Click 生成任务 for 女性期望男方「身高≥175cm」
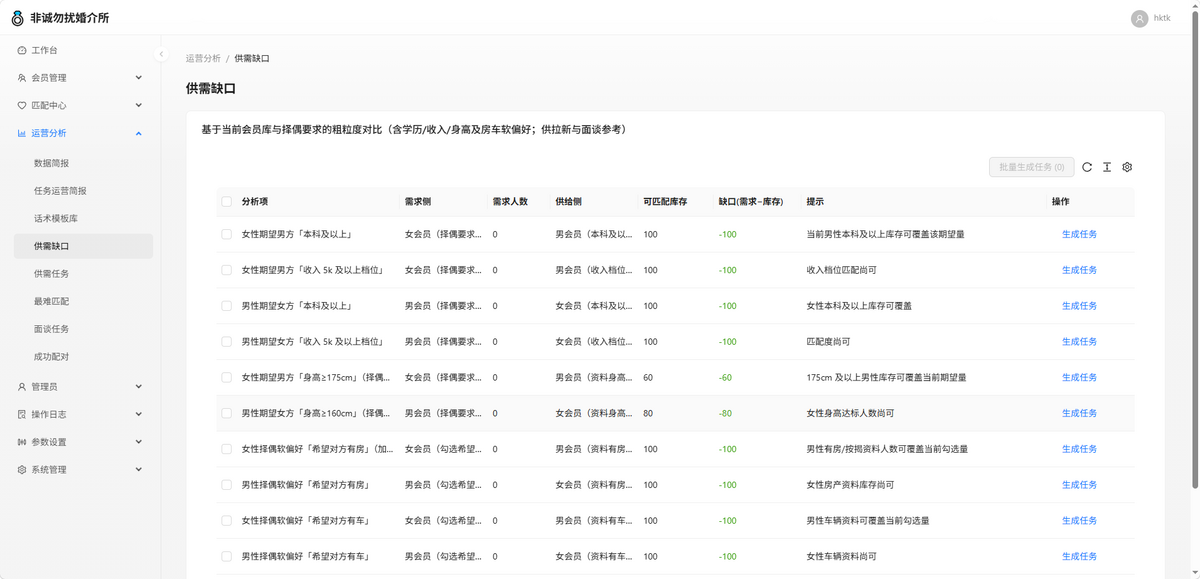Image resolution: width=1200 pixels, height=579 pixels. point(1079,378)
